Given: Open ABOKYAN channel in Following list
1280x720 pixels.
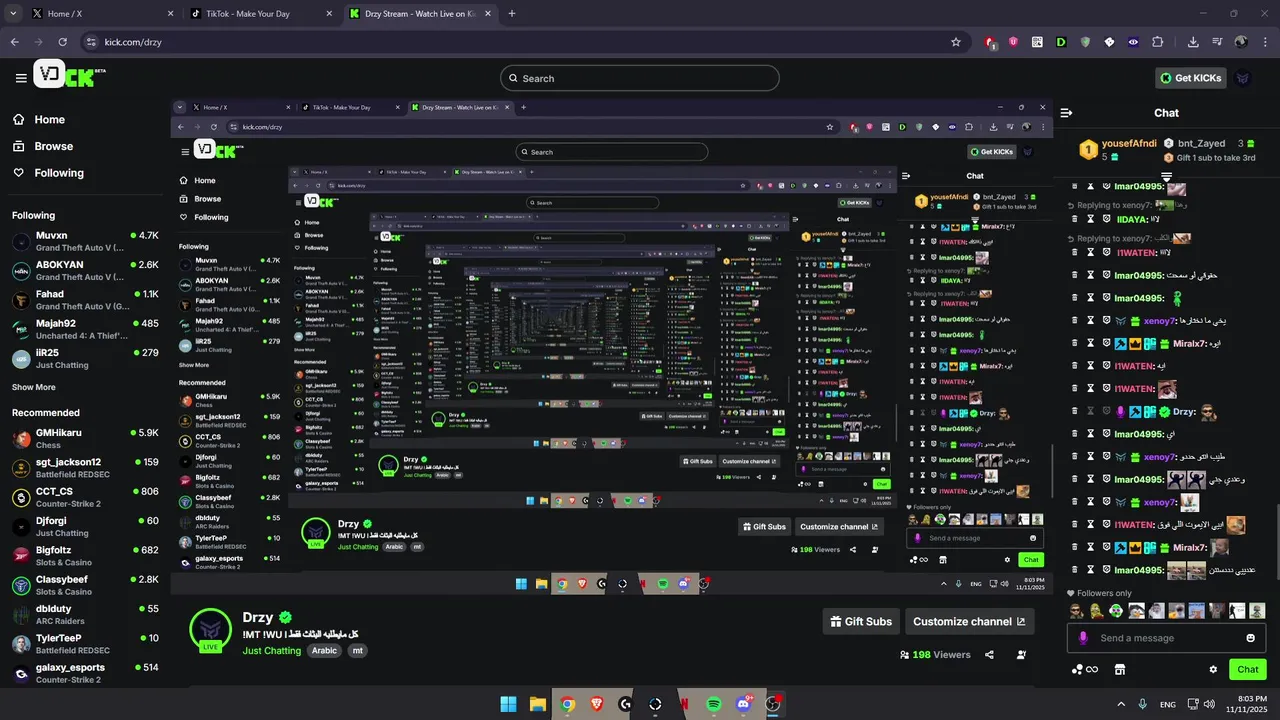Looking at the screenshot, I should click(x=85, y=271).
